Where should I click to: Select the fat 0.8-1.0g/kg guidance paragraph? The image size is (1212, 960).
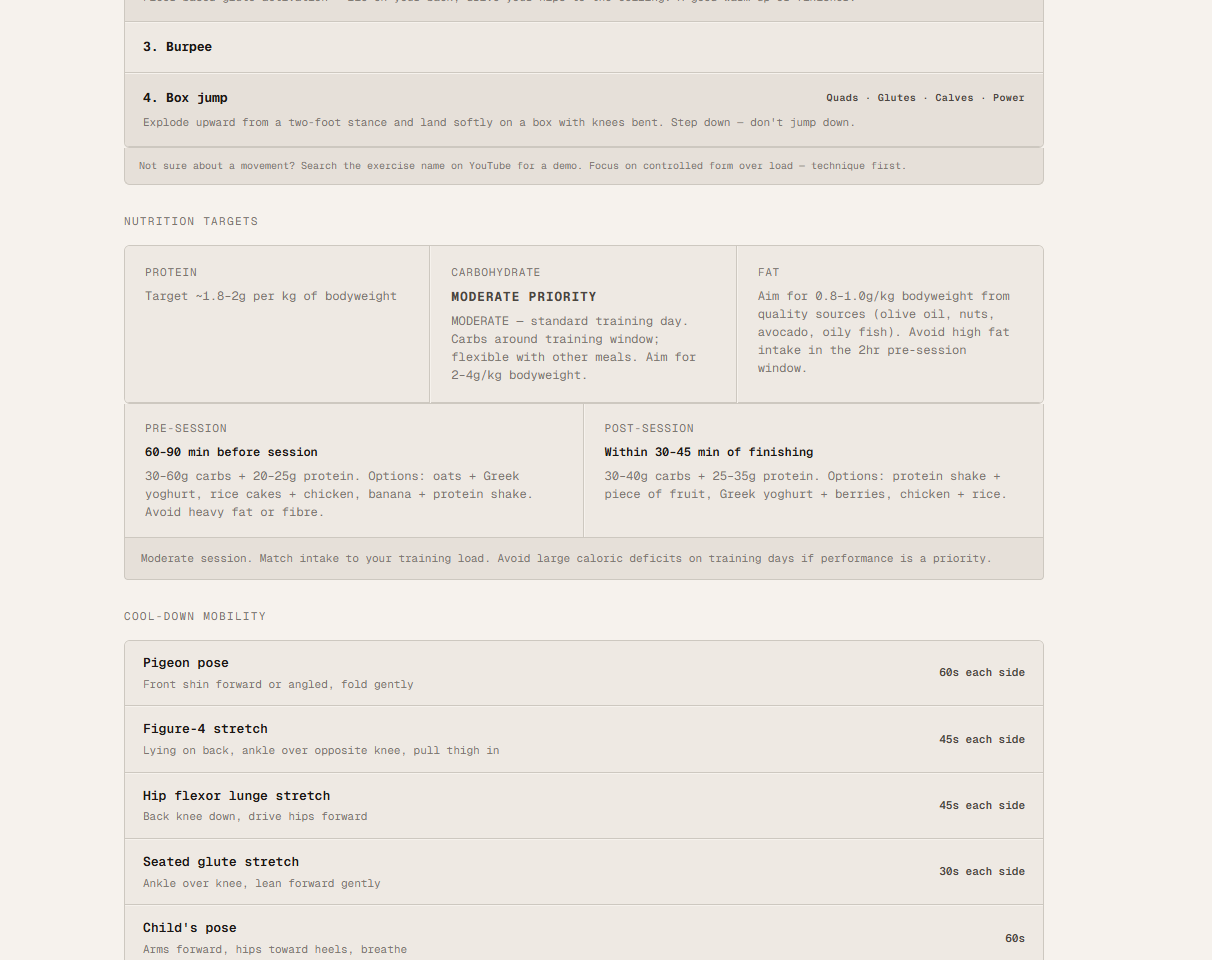point(884,332)
